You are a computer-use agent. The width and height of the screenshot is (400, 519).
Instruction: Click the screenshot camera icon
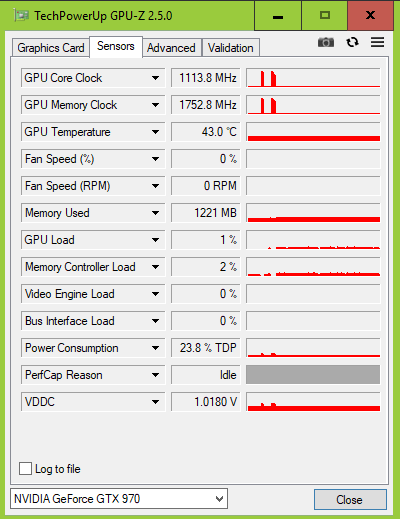[x=326, y=42]
